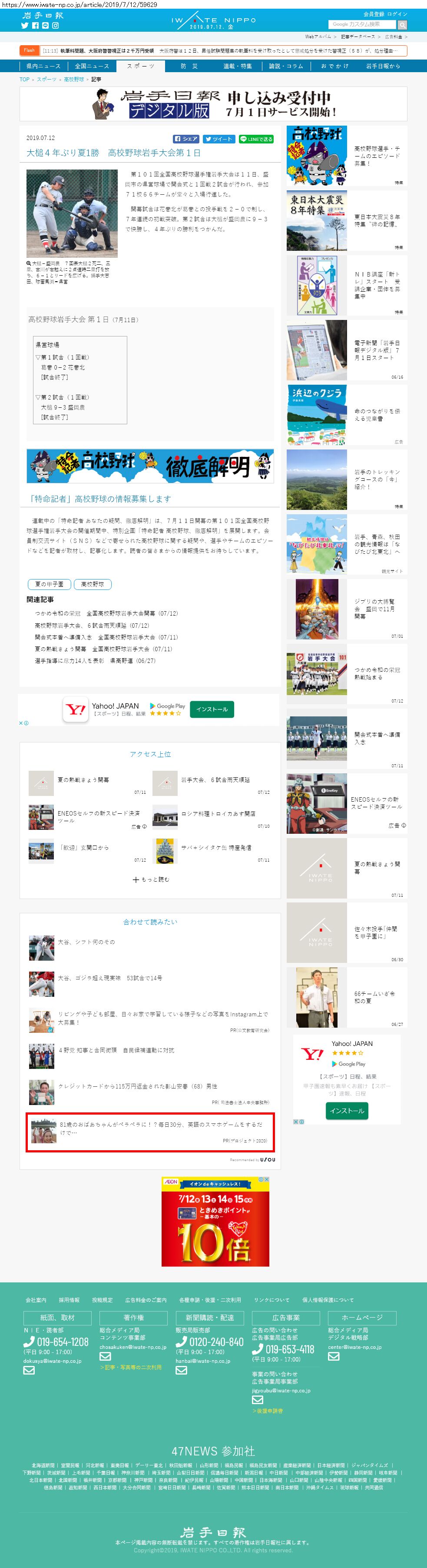Click インストール button in sidebar Yahoo ad
The width and height of the screenshot is (427, 1568).
347,1111
